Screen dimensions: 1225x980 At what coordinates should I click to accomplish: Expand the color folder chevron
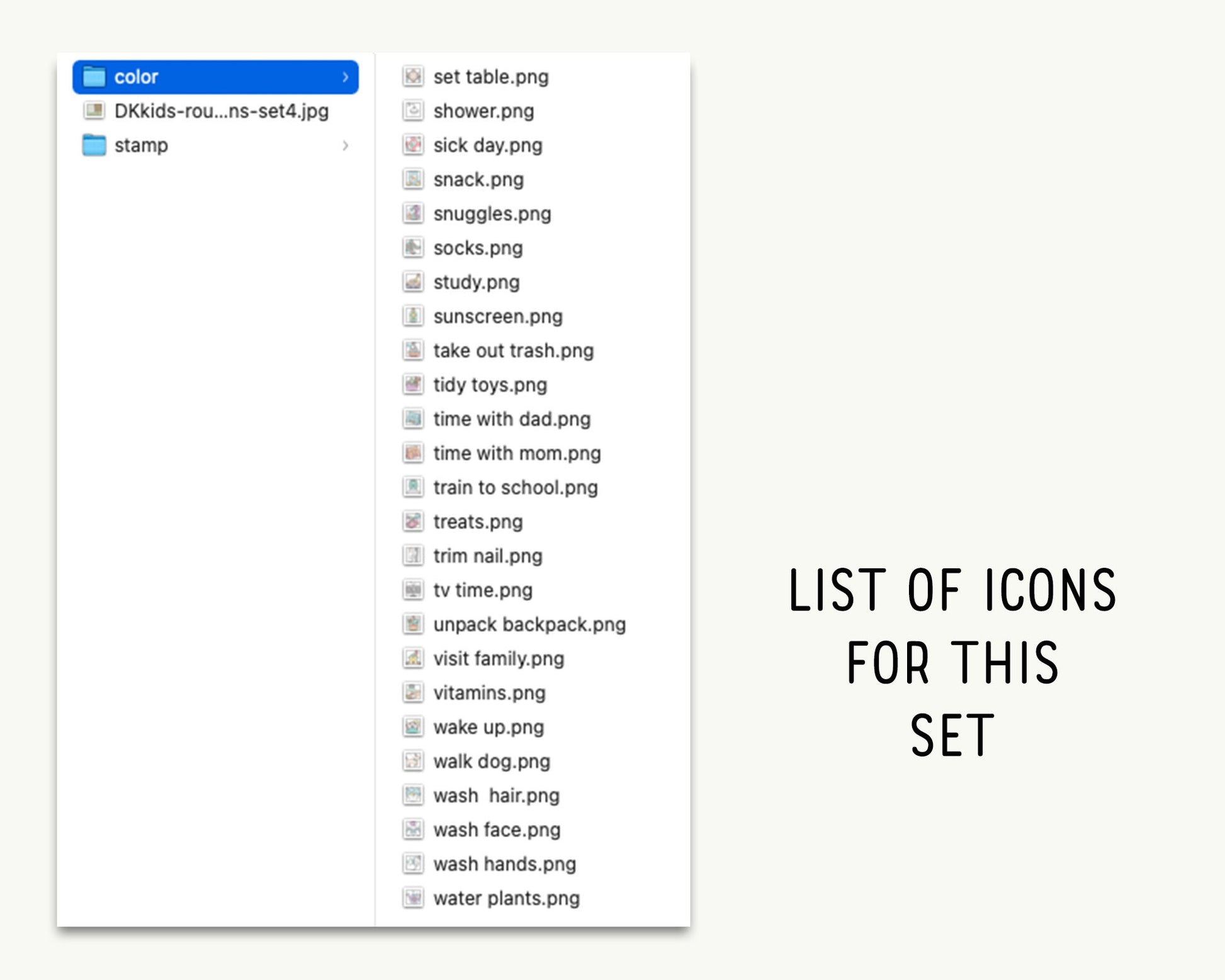[345, 77]
